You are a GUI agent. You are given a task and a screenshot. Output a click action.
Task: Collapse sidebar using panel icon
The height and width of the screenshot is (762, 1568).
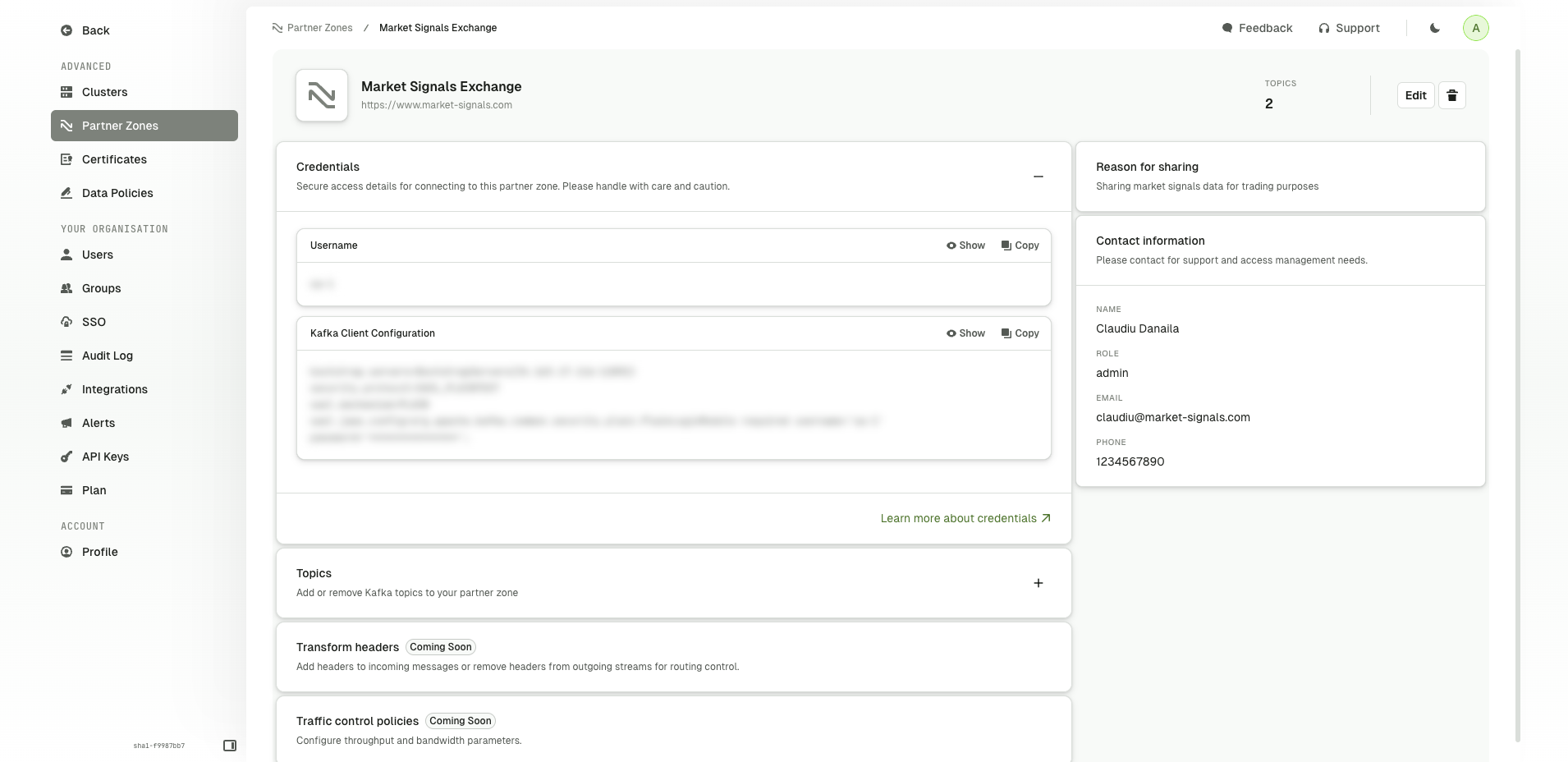[x=230, y=746]
